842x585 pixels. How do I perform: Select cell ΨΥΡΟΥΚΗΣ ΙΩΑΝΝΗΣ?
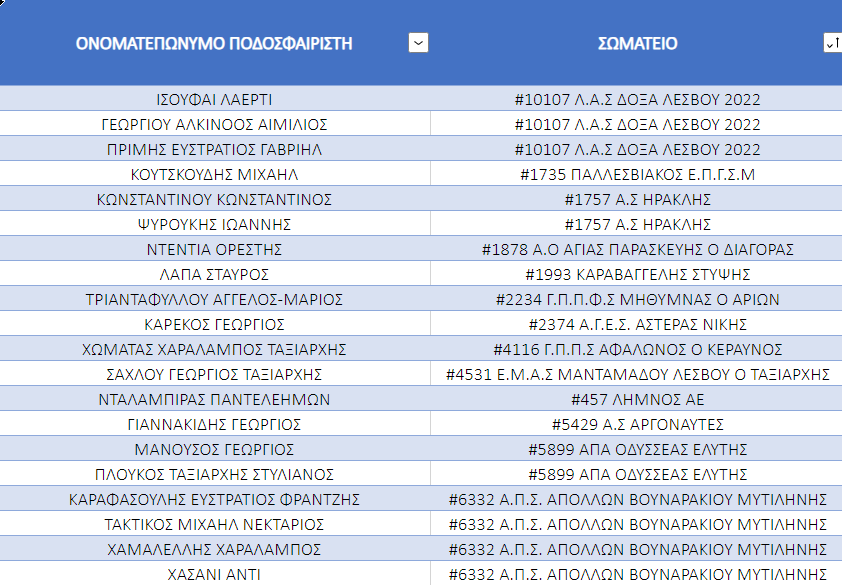215,223
